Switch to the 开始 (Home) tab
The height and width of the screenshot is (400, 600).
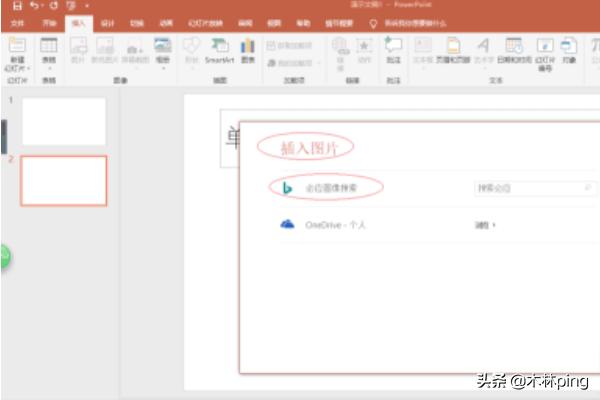click(x=49, y=23)
